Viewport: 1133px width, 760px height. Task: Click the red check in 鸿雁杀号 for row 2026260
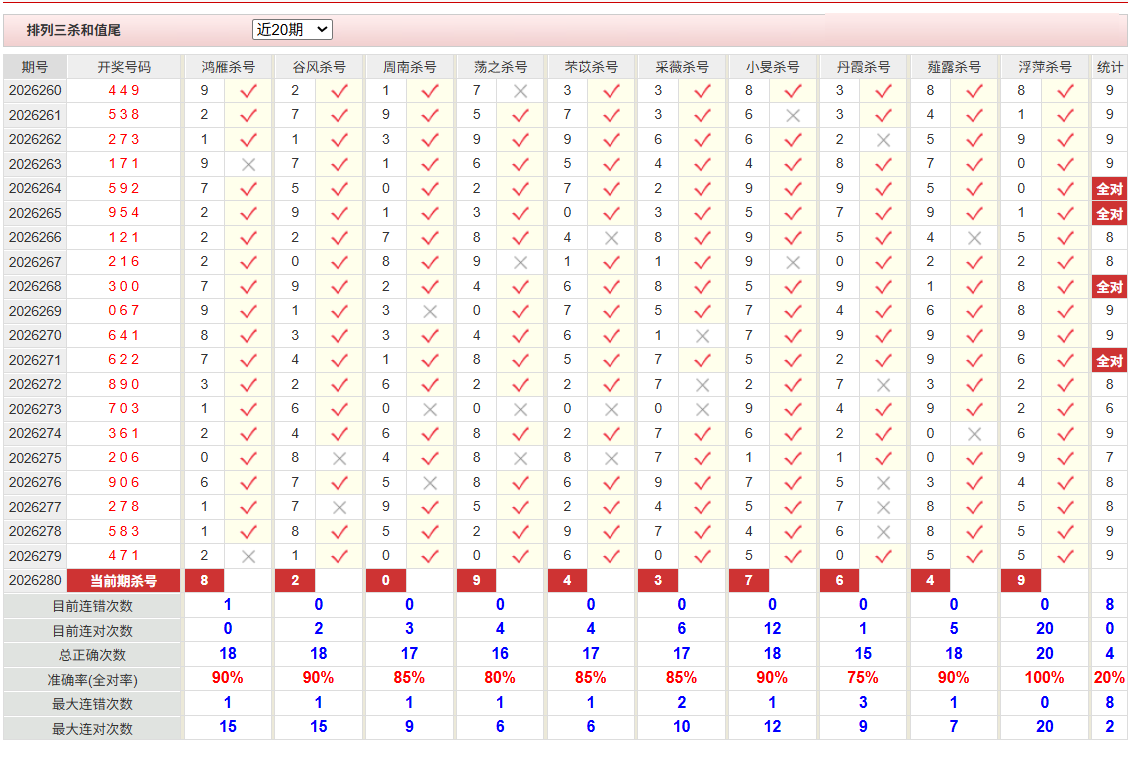click(x=249, y=91)
